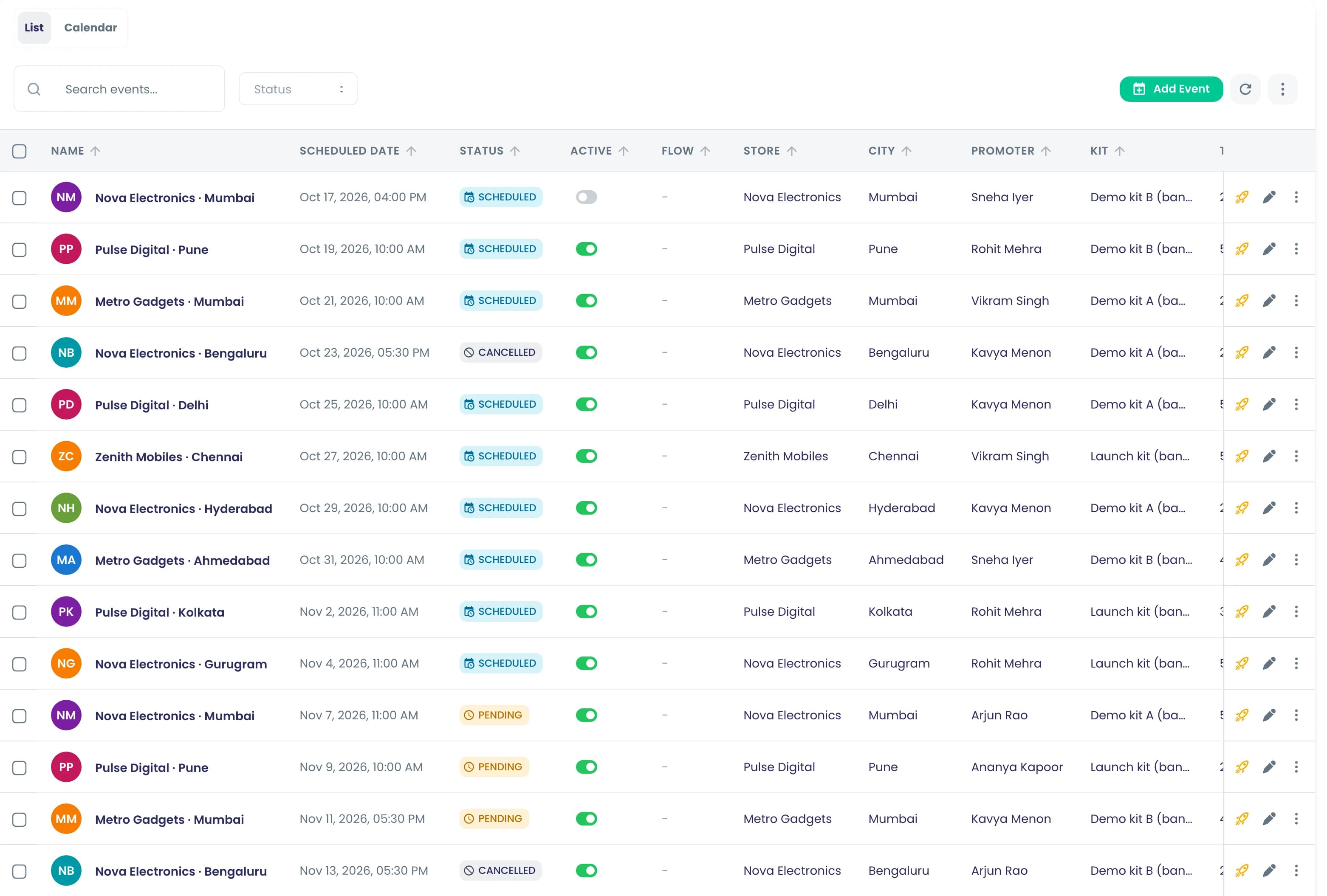Click the NG avatar for Nova Electronics Gurugram
The width and height of the screenshot is (1327, 896).
point(66,664)
